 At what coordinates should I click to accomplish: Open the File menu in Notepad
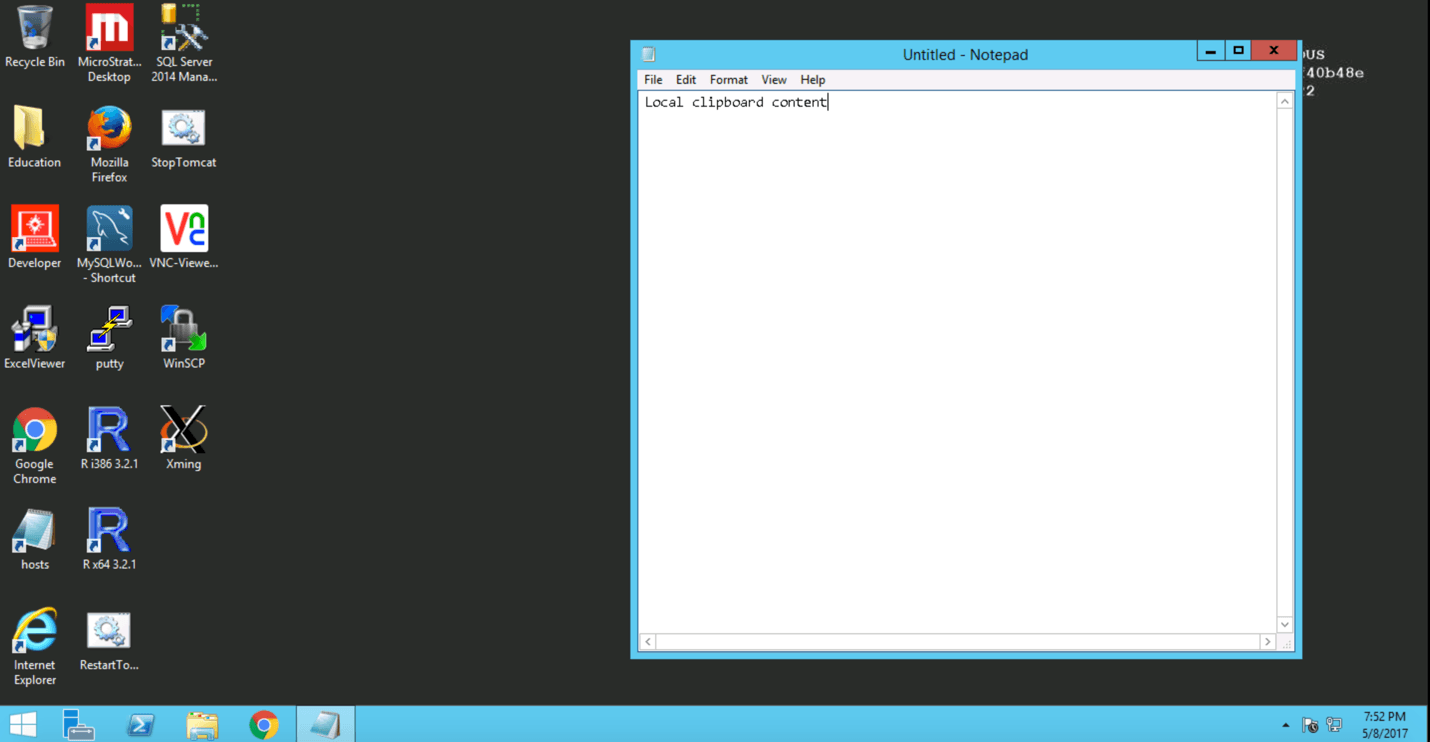coord(653,80)
